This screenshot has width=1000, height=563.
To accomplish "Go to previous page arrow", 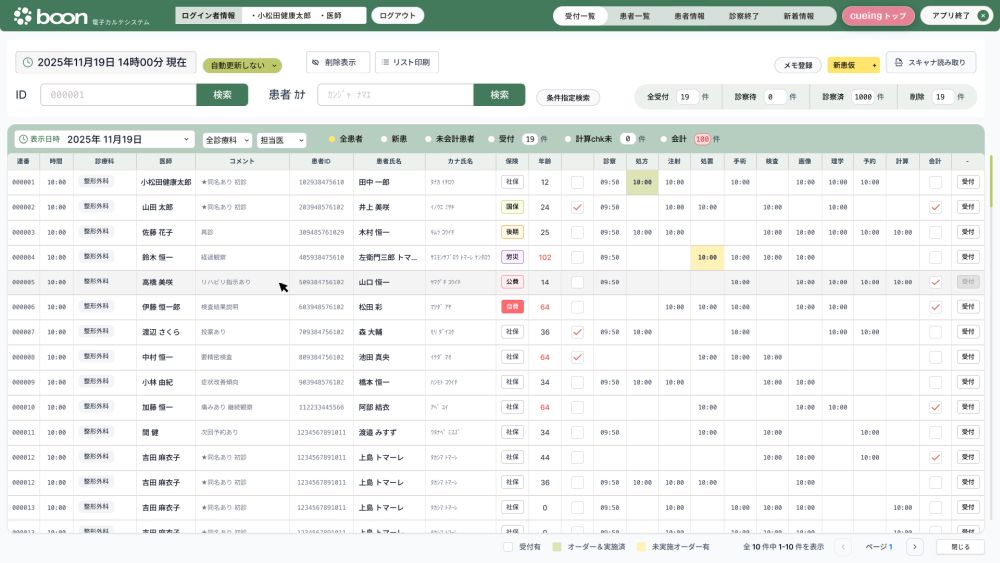I will click(843, 547).
